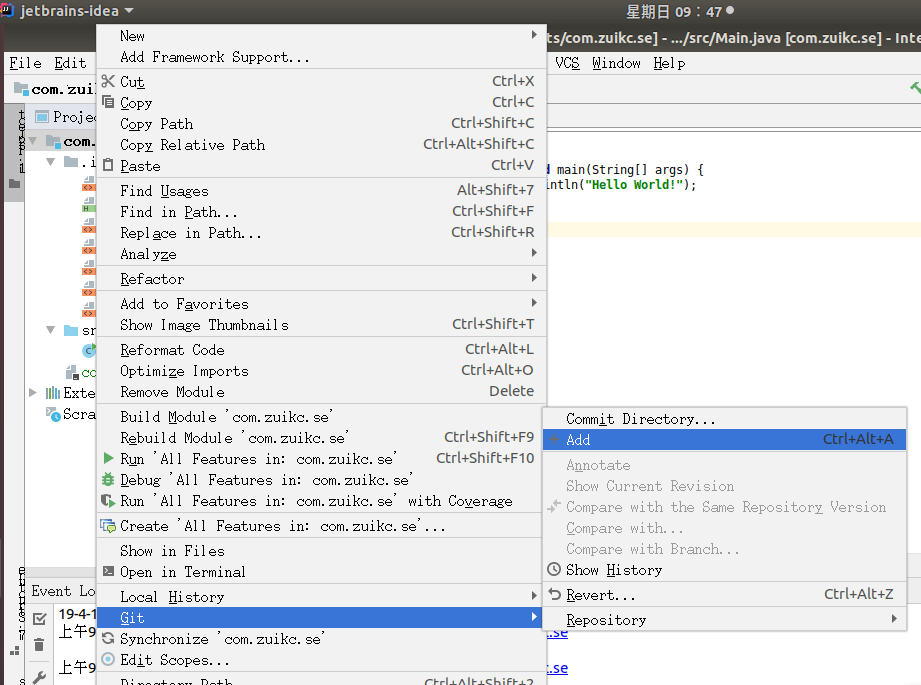This screenshot has width=921, height=685.
Task: Click the blue '.se' link in Event Log
Action: click(x=557, y=632)
